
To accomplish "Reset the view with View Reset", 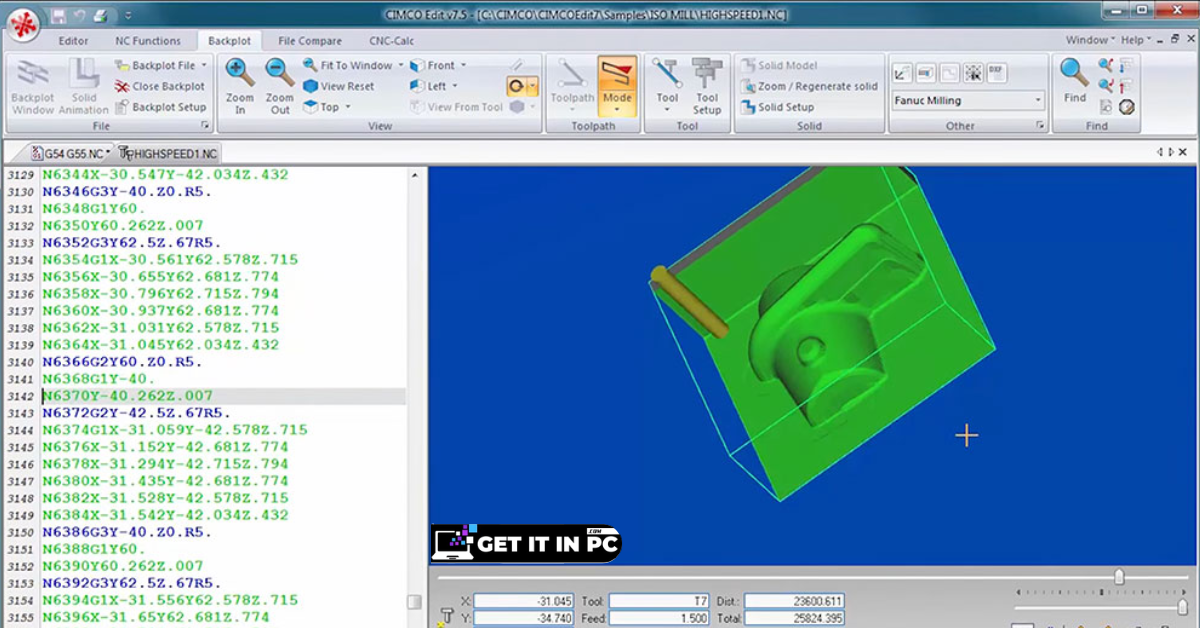I will pos(339,86).
